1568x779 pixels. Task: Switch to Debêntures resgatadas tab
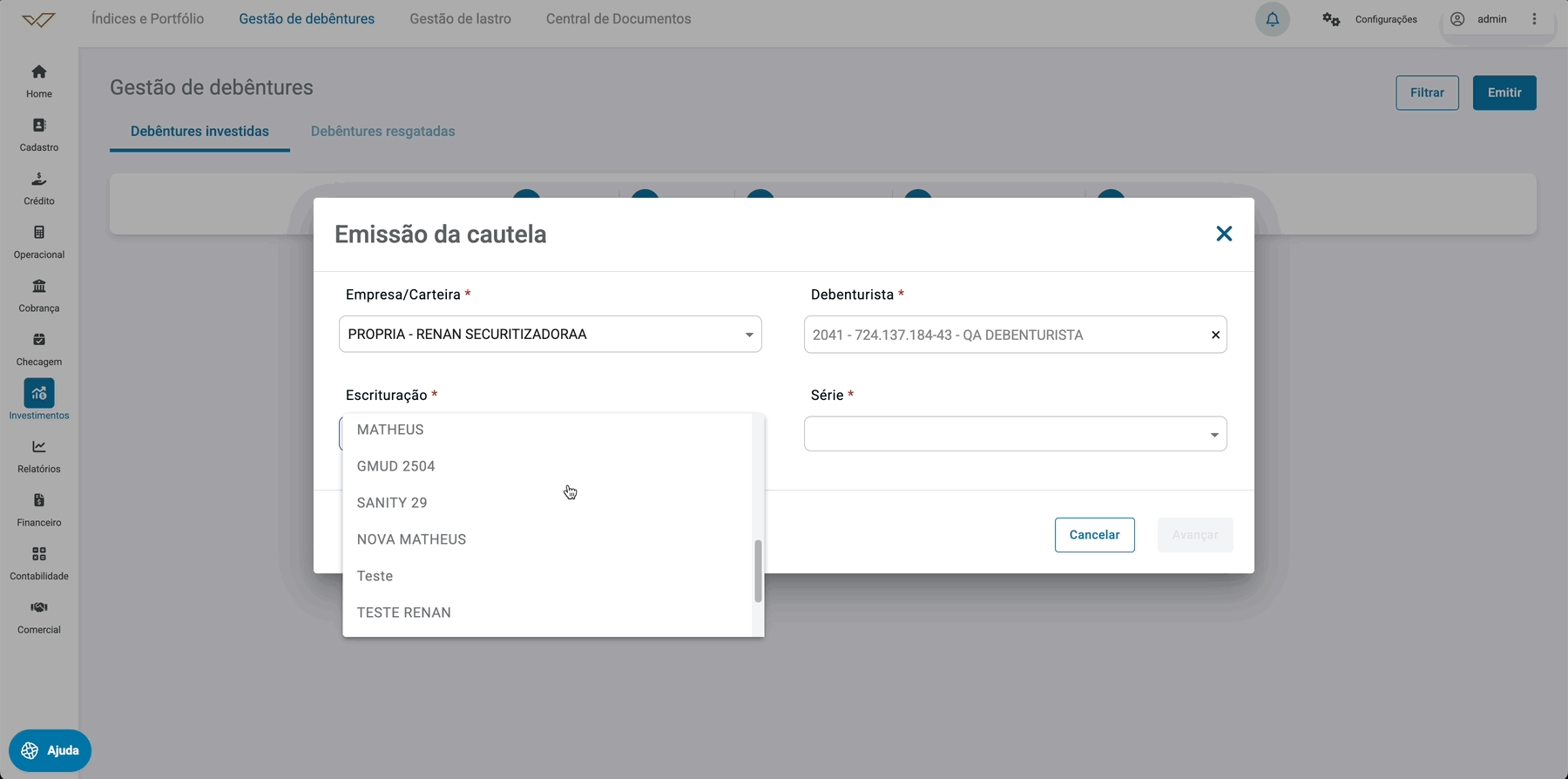tap(383, 132)
